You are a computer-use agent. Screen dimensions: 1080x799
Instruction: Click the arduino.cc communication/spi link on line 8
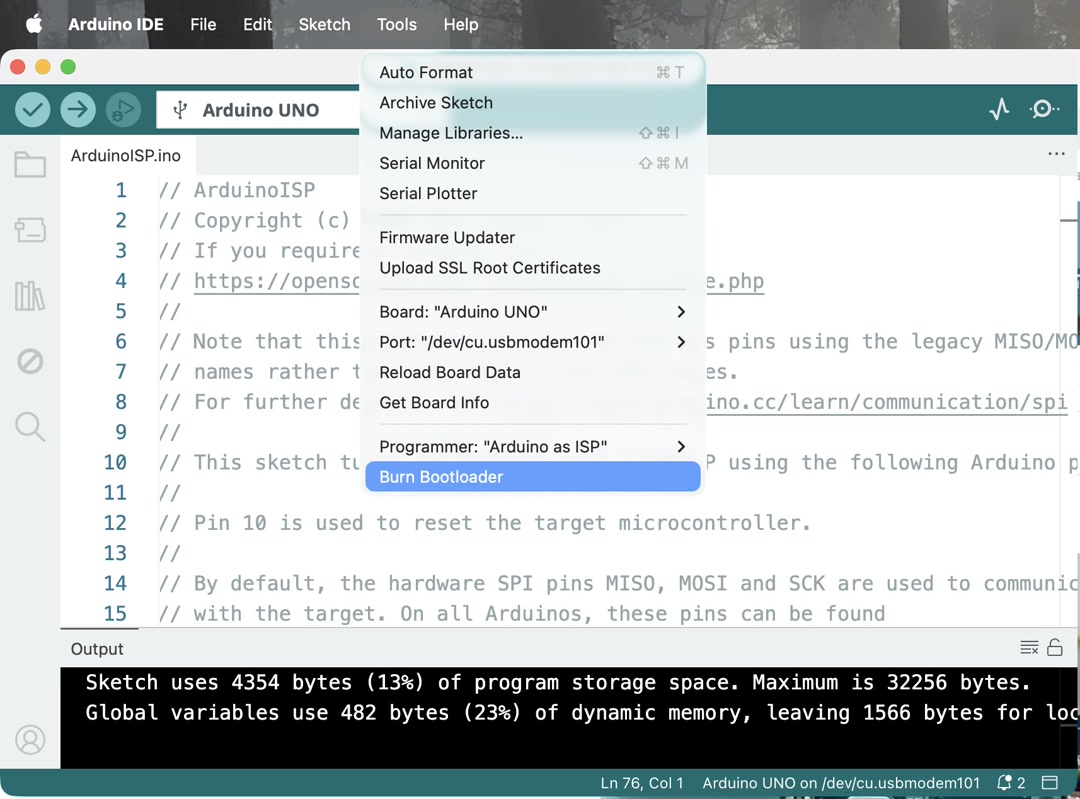pos(887,402)
